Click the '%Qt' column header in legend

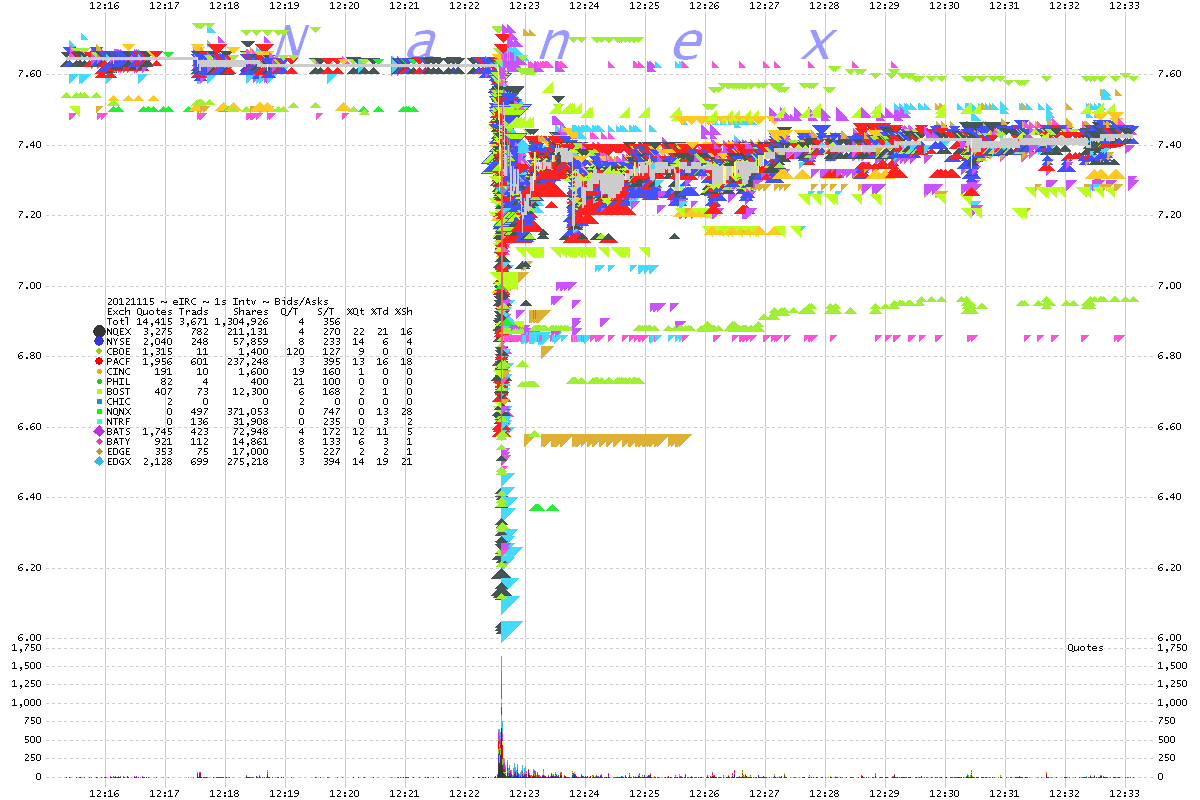click(x=355, y=311)
